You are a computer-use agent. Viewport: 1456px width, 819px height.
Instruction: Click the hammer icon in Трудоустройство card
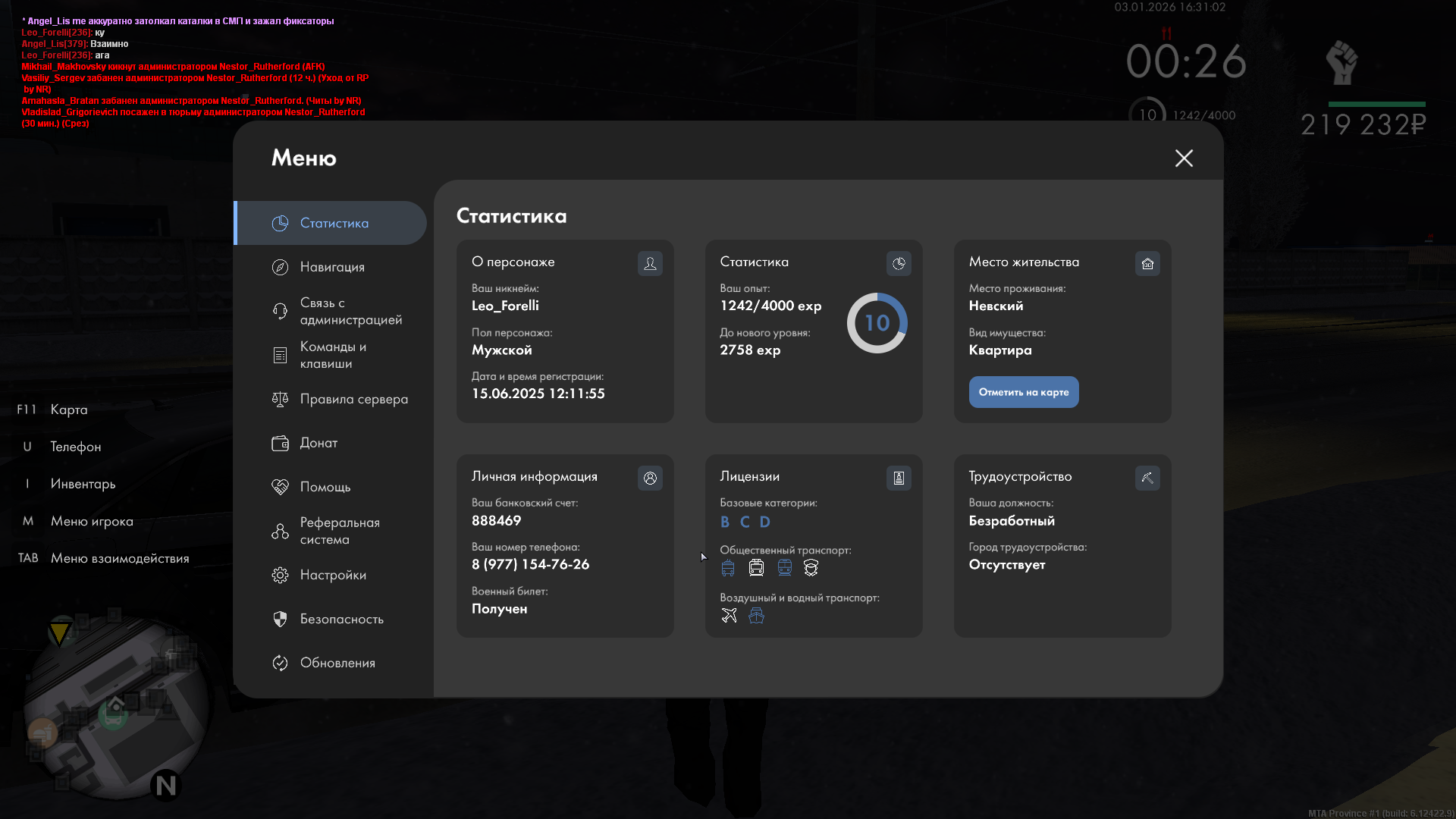click(1147, 478)
